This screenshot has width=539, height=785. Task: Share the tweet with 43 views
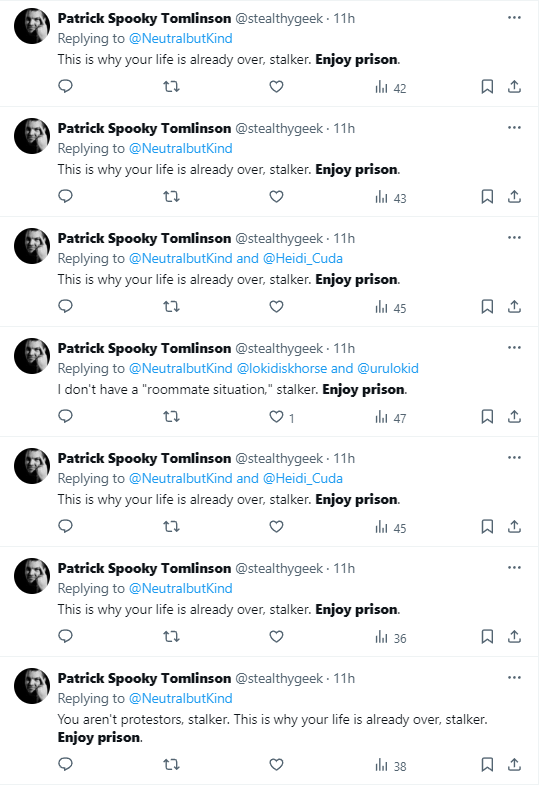pos(514,197)
